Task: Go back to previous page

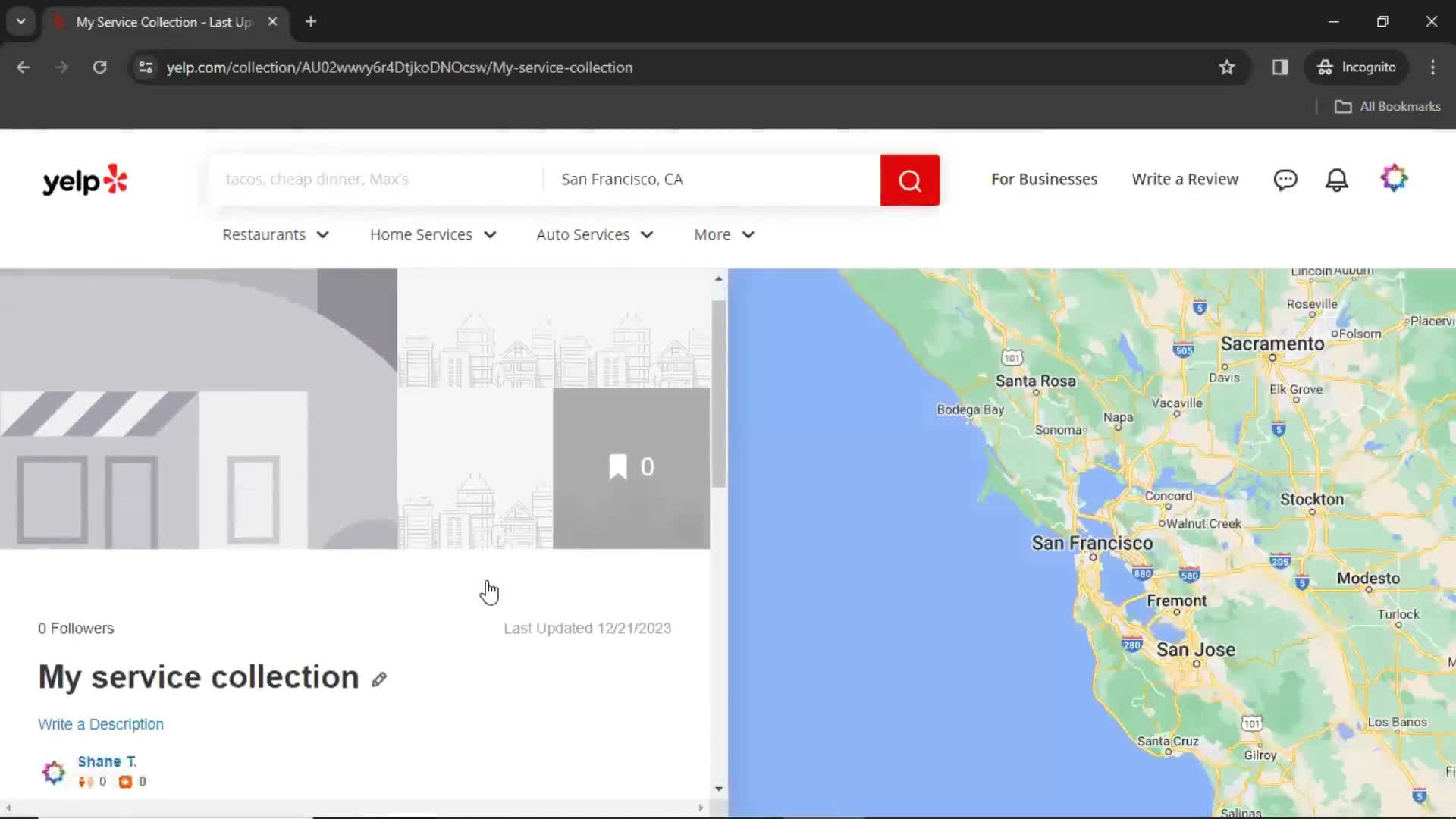Action: (24, 67)
